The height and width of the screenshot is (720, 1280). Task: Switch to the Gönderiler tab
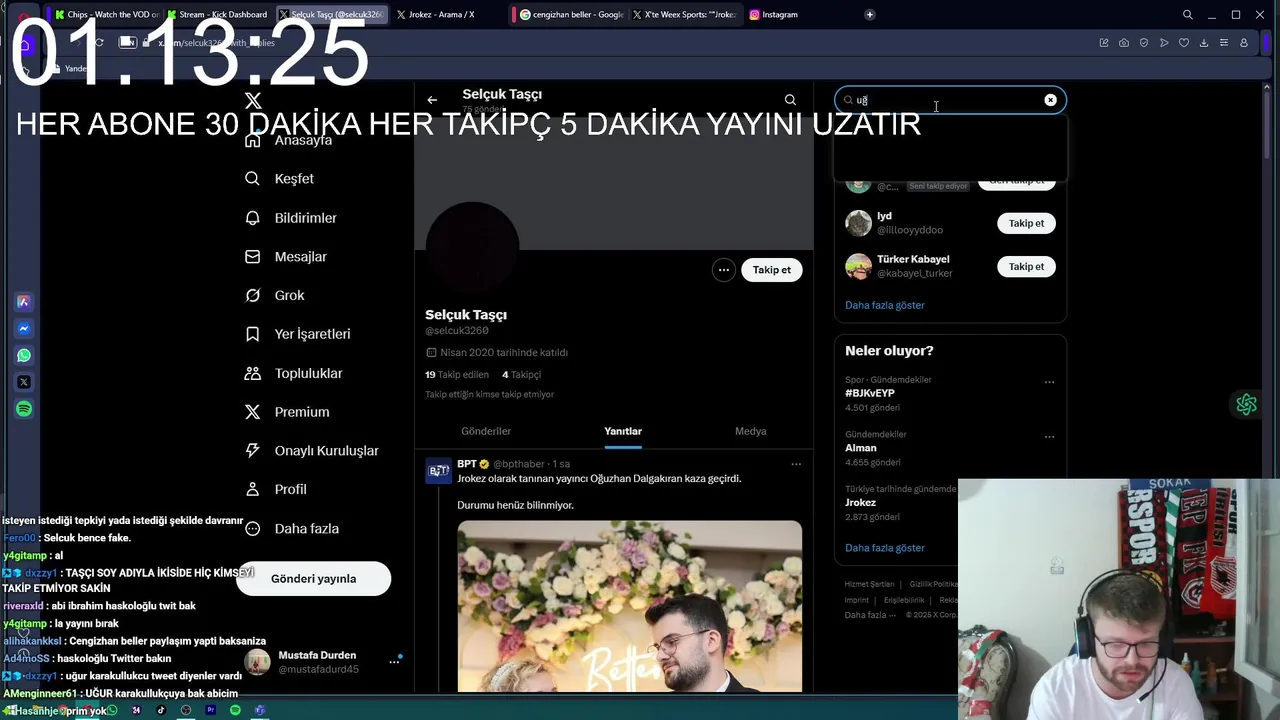(x=486, y=431)
